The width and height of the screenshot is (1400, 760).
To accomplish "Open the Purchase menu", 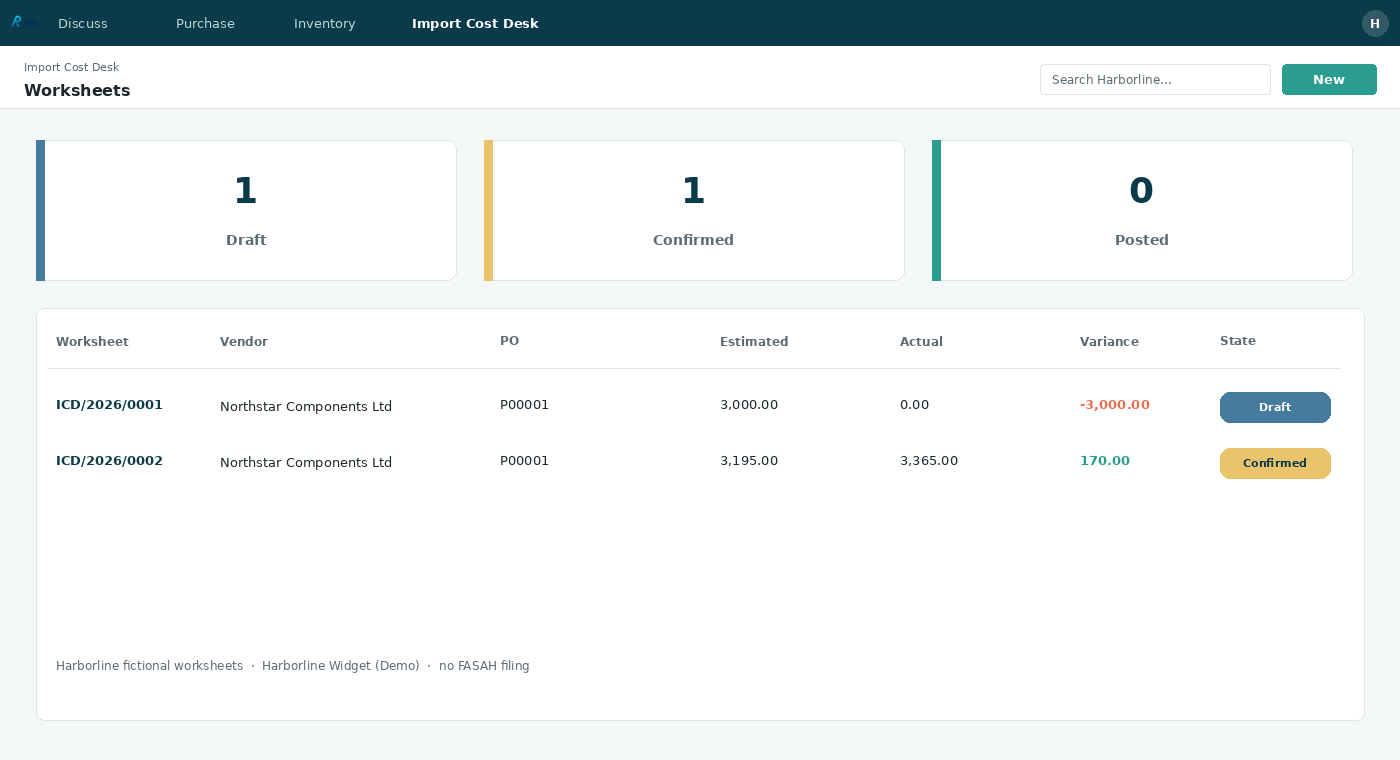I will tap(205, 23).
